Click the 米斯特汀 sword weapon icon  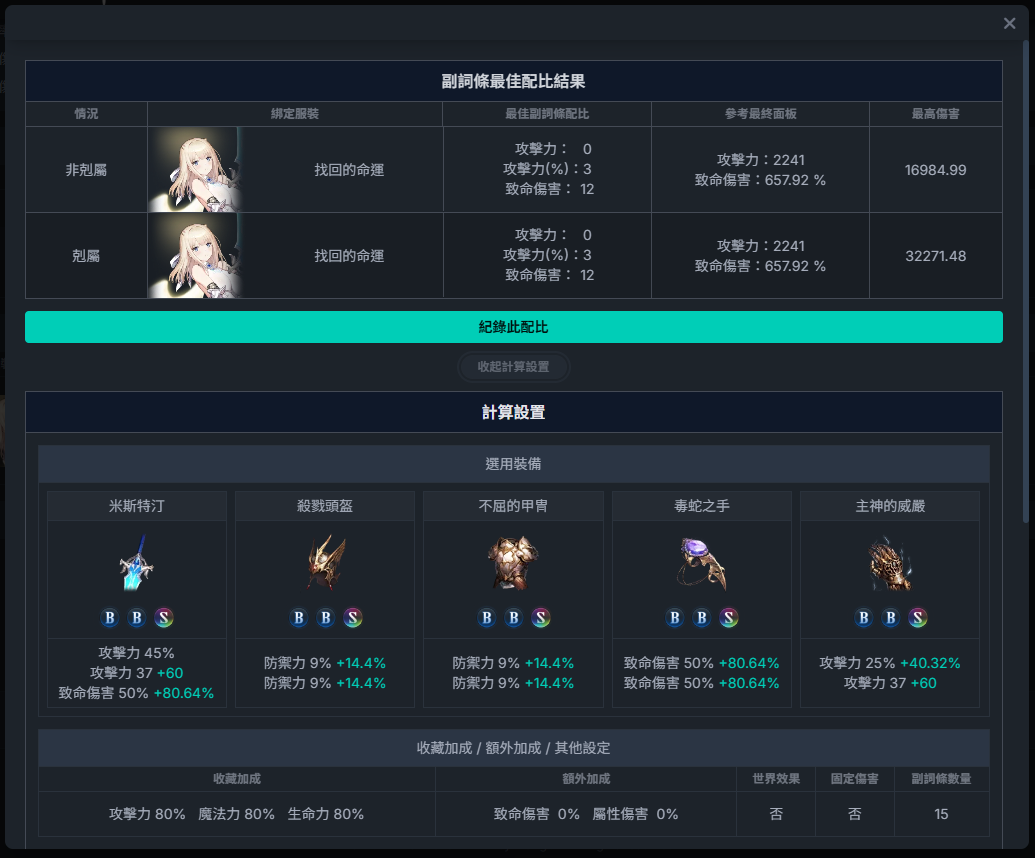click(137, 563)
